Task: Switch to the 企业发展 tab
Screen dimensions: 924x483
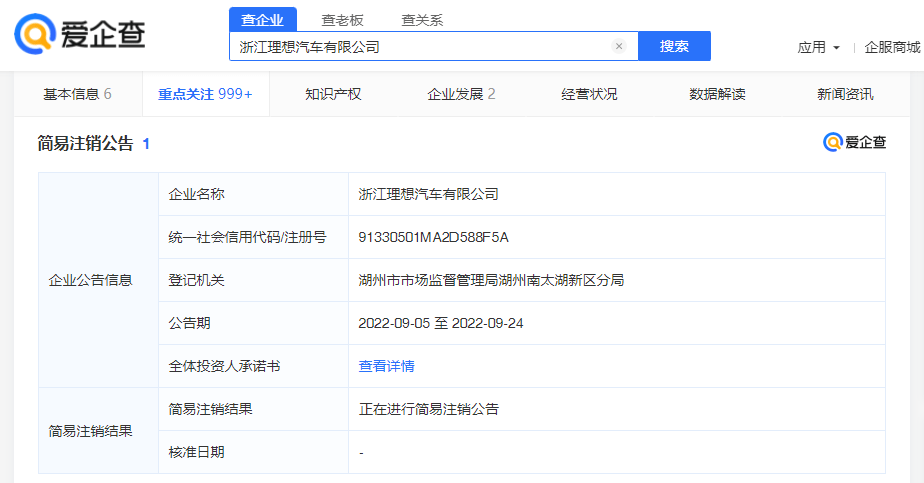Action: 461,94
